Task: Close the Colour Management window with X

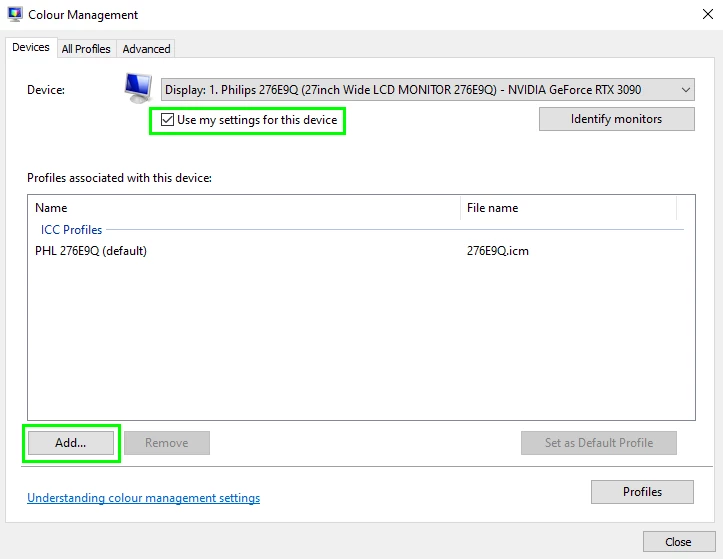Action: click(708, 14)
